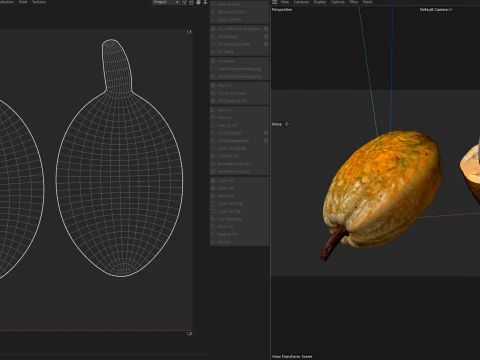This screenshot has width=480, height=360.
Task: Click the Mirror U icon
Action: click(x=213, y=110)
